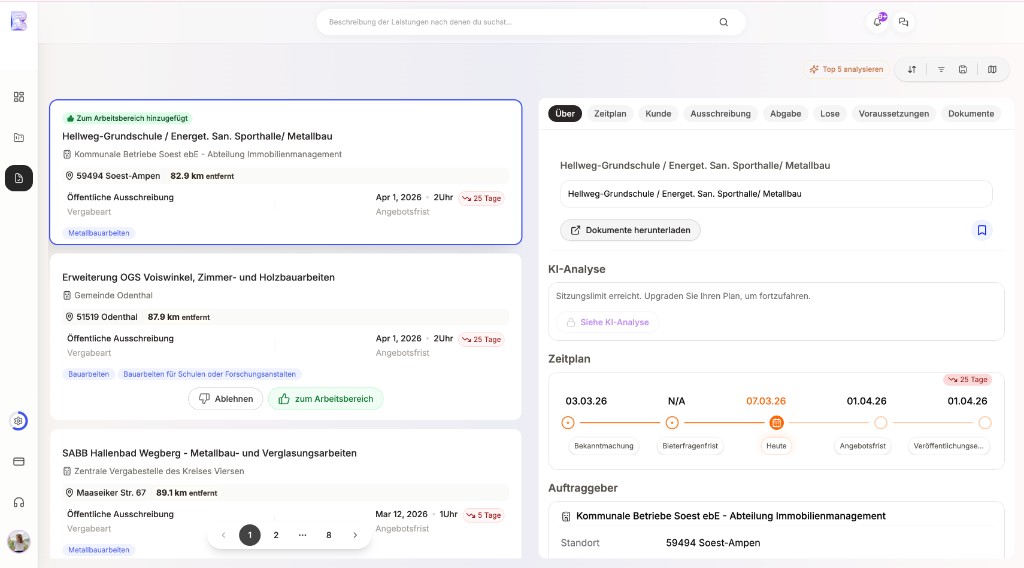Click the 25 Tage badge in Zeitplan
This screenshot has width=1024, height=568.
click(x=968, y=379)
